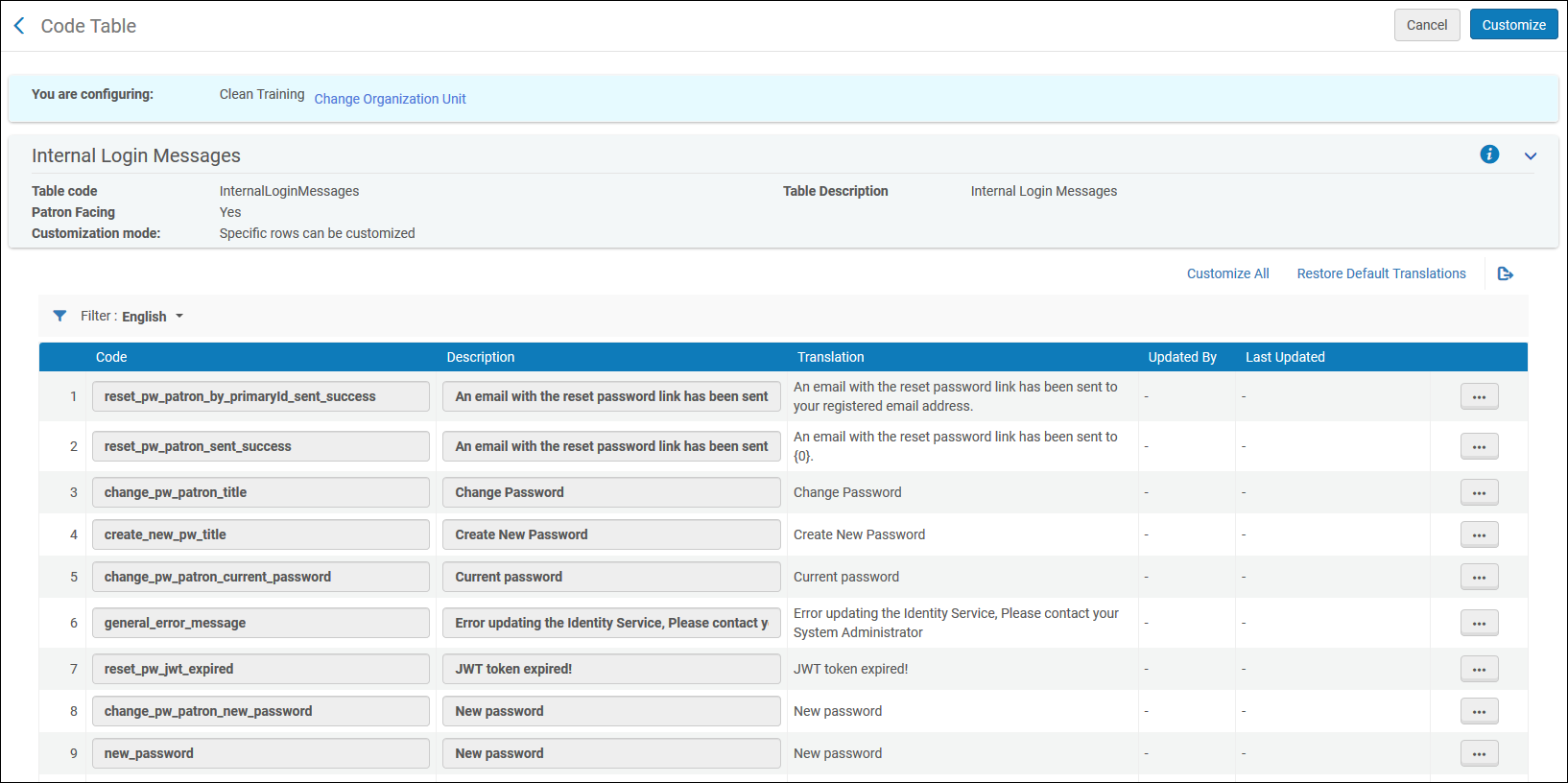Click the general_error_message code field
Screen dimensions: 1568x783
[x=261, y=623]
